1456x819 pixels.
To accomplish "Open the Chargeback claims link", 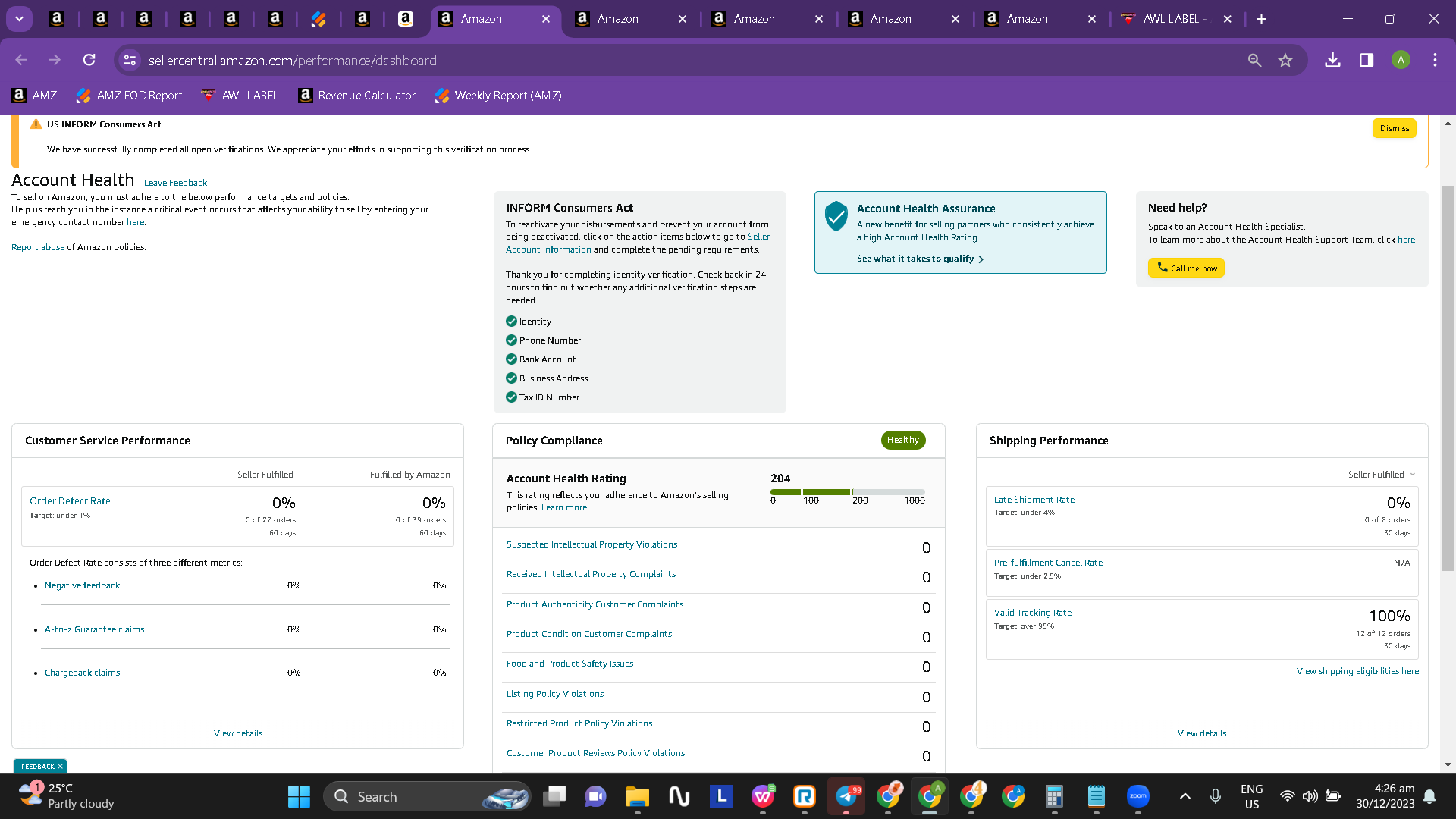I will tap(82, 673).
